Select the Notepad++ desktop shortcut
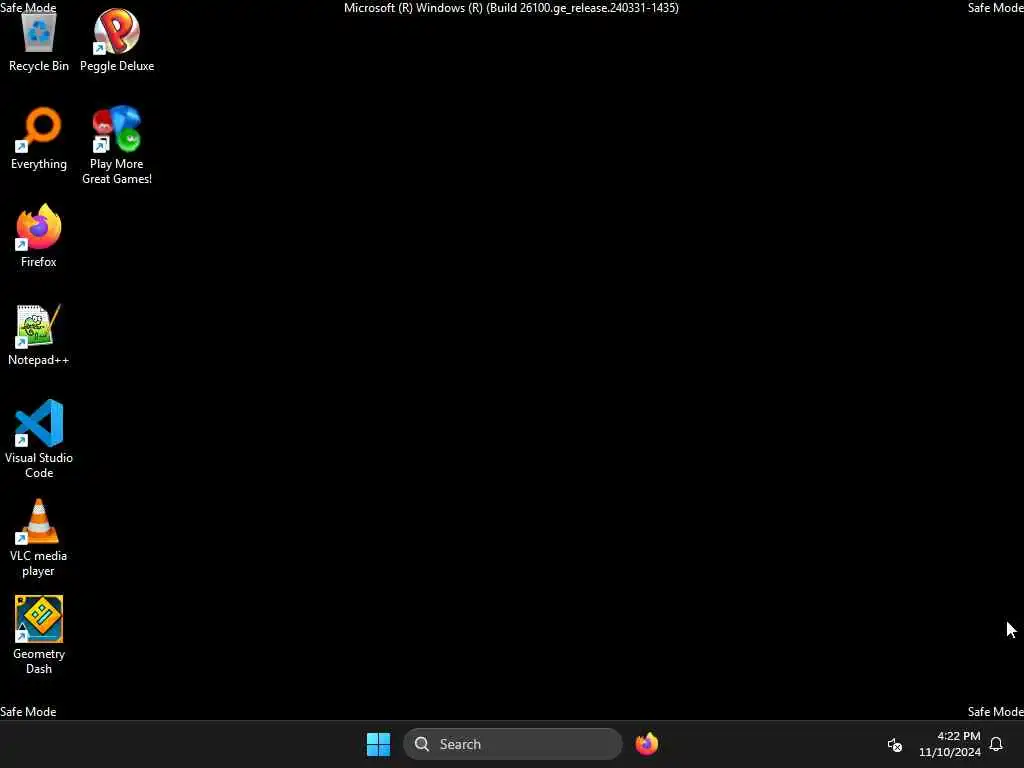 39,334
